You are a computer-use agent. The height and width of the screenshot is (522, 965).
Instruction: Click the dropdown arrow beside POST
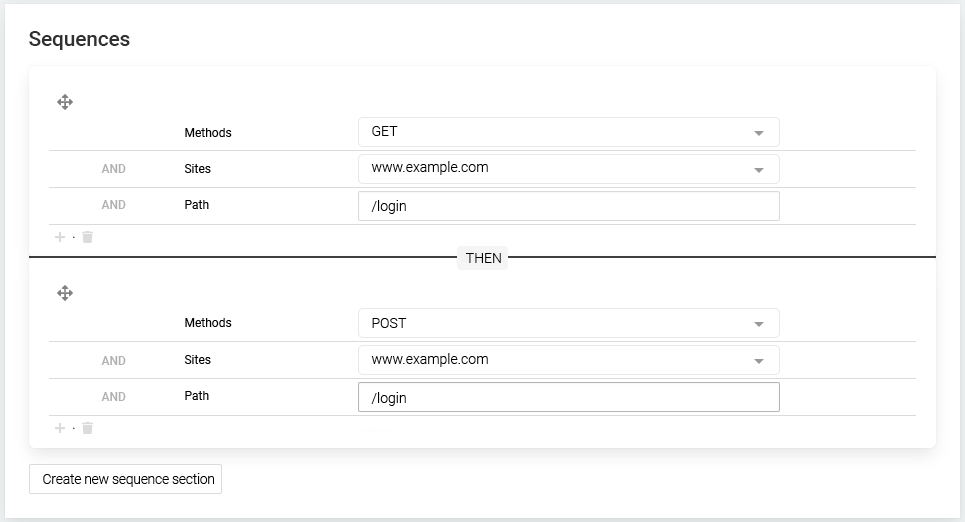(759, 324)
